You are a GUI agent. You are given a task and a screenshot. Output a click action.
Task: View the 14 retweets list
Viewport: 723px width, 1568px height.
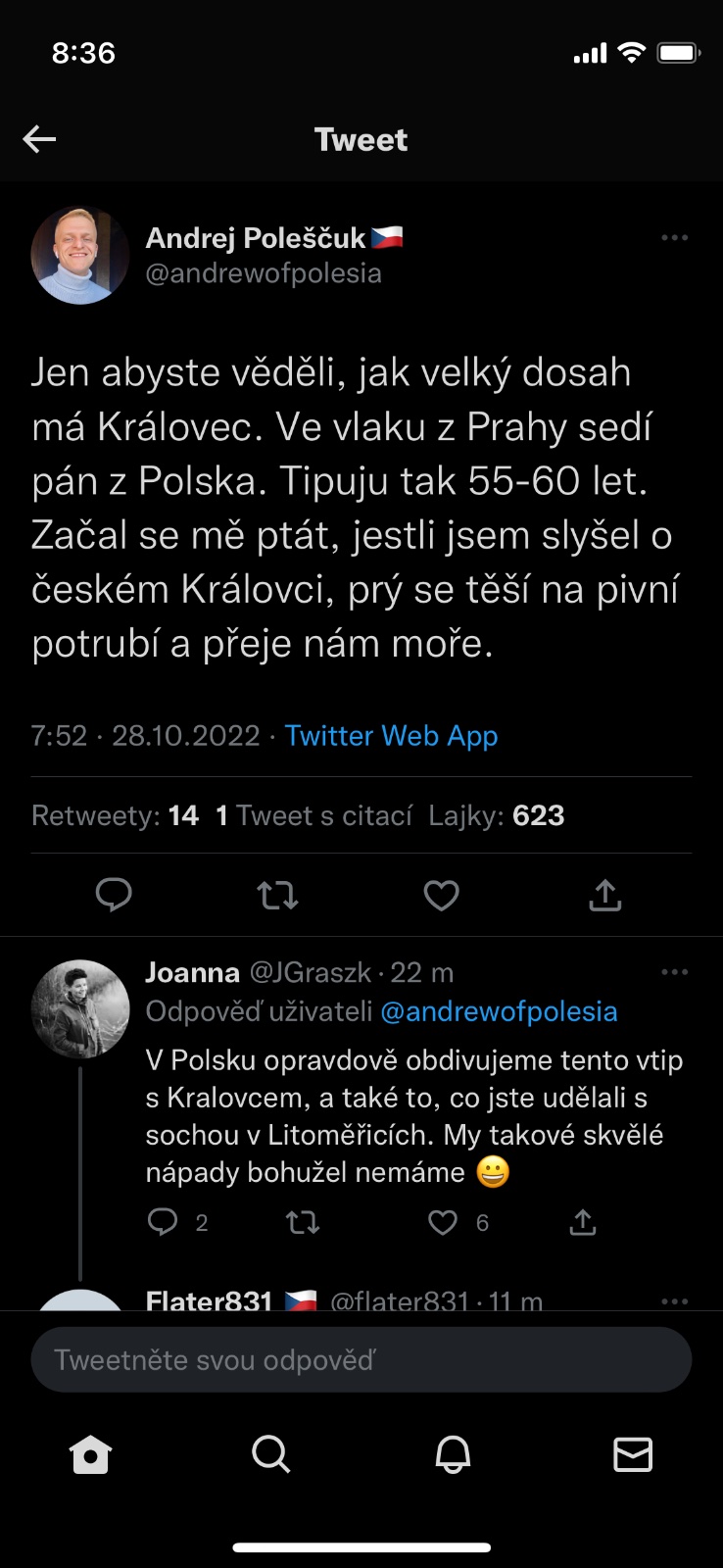coord(115,815)
